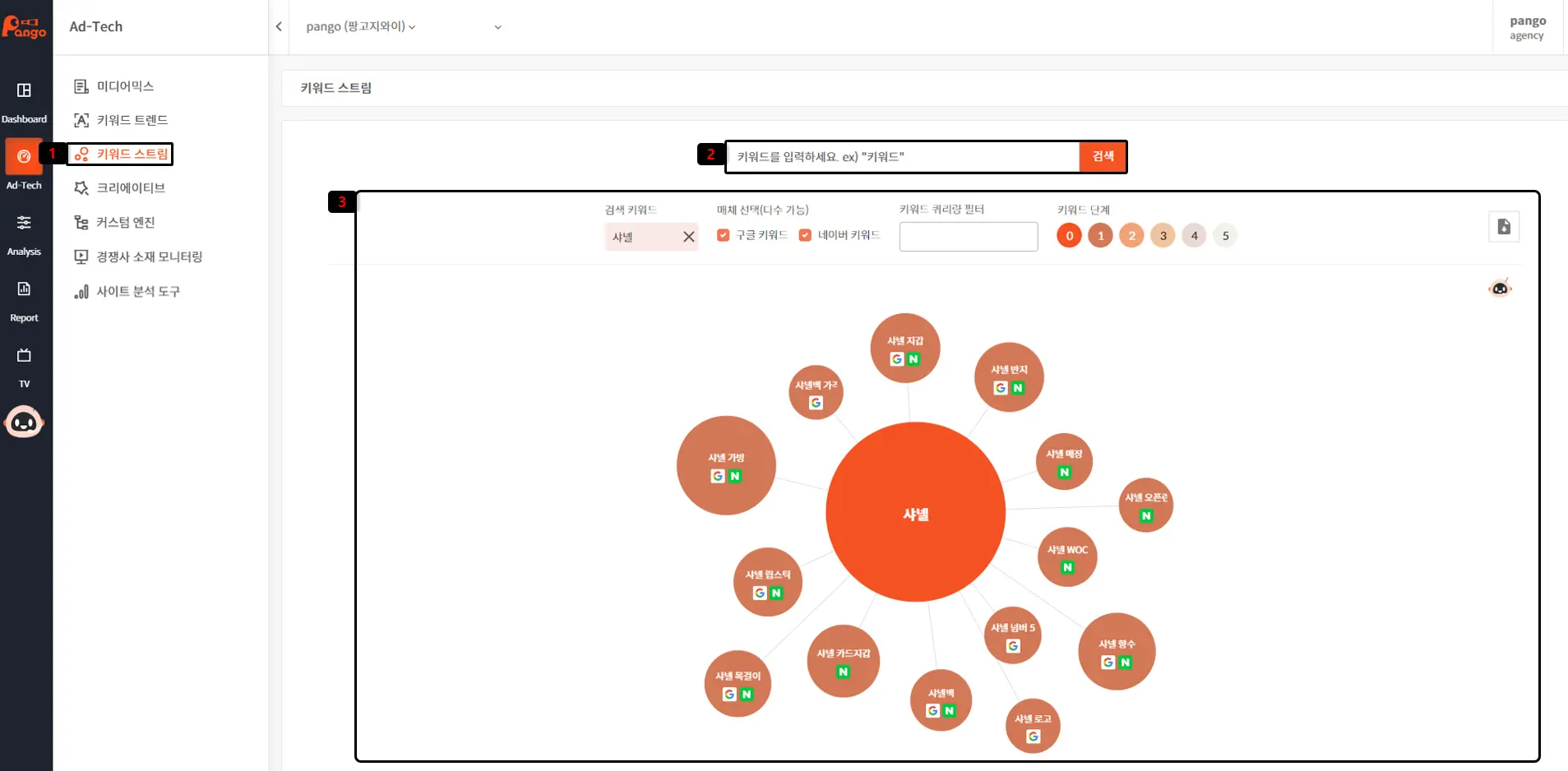Select the level 0 orange color circle
The width and height of the screenshot is (1568, 771).
click(x=1069, y=236)
